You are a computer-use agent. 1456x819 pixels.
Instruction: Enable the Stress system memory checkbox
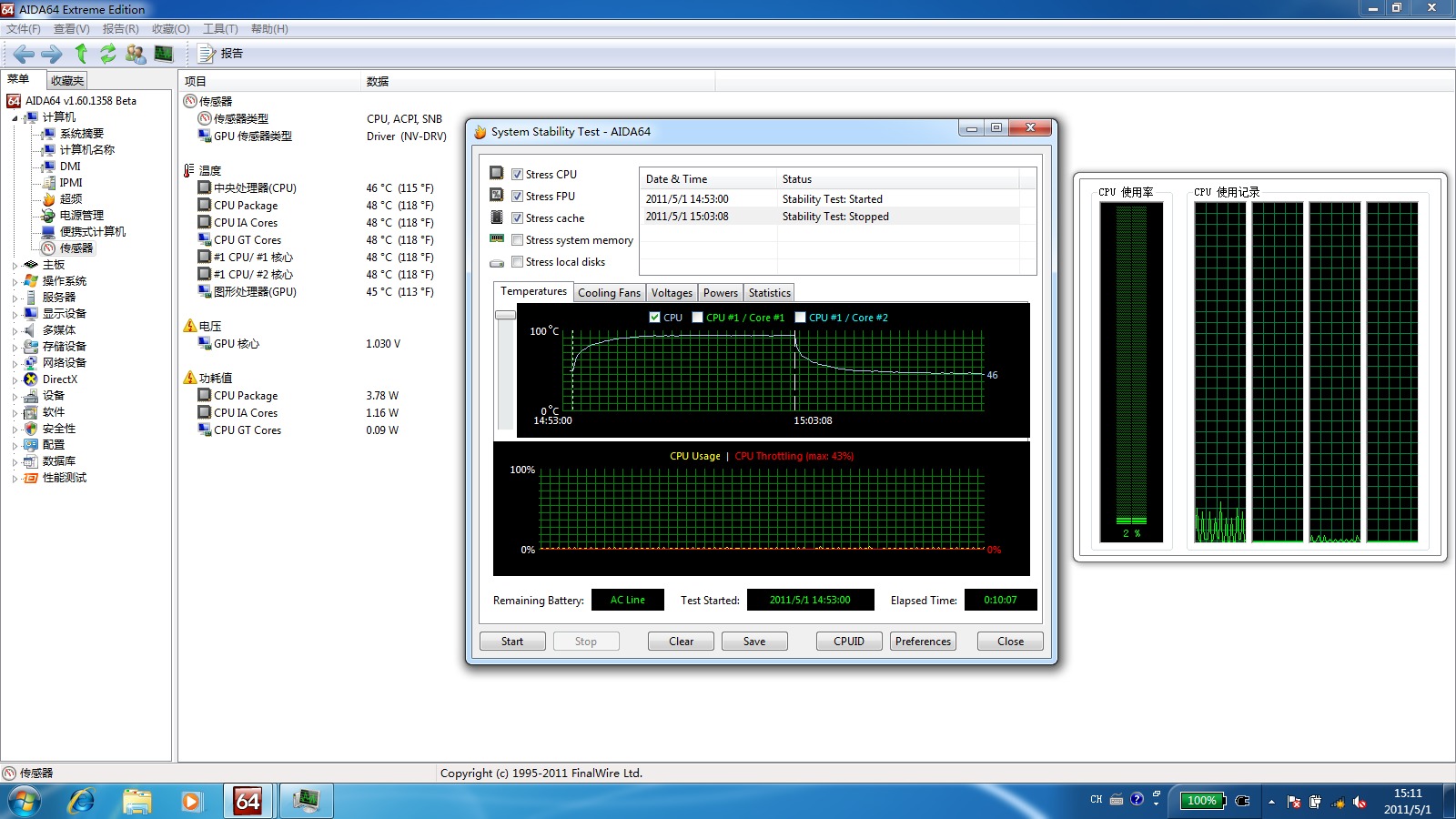[x=517, y=240]
